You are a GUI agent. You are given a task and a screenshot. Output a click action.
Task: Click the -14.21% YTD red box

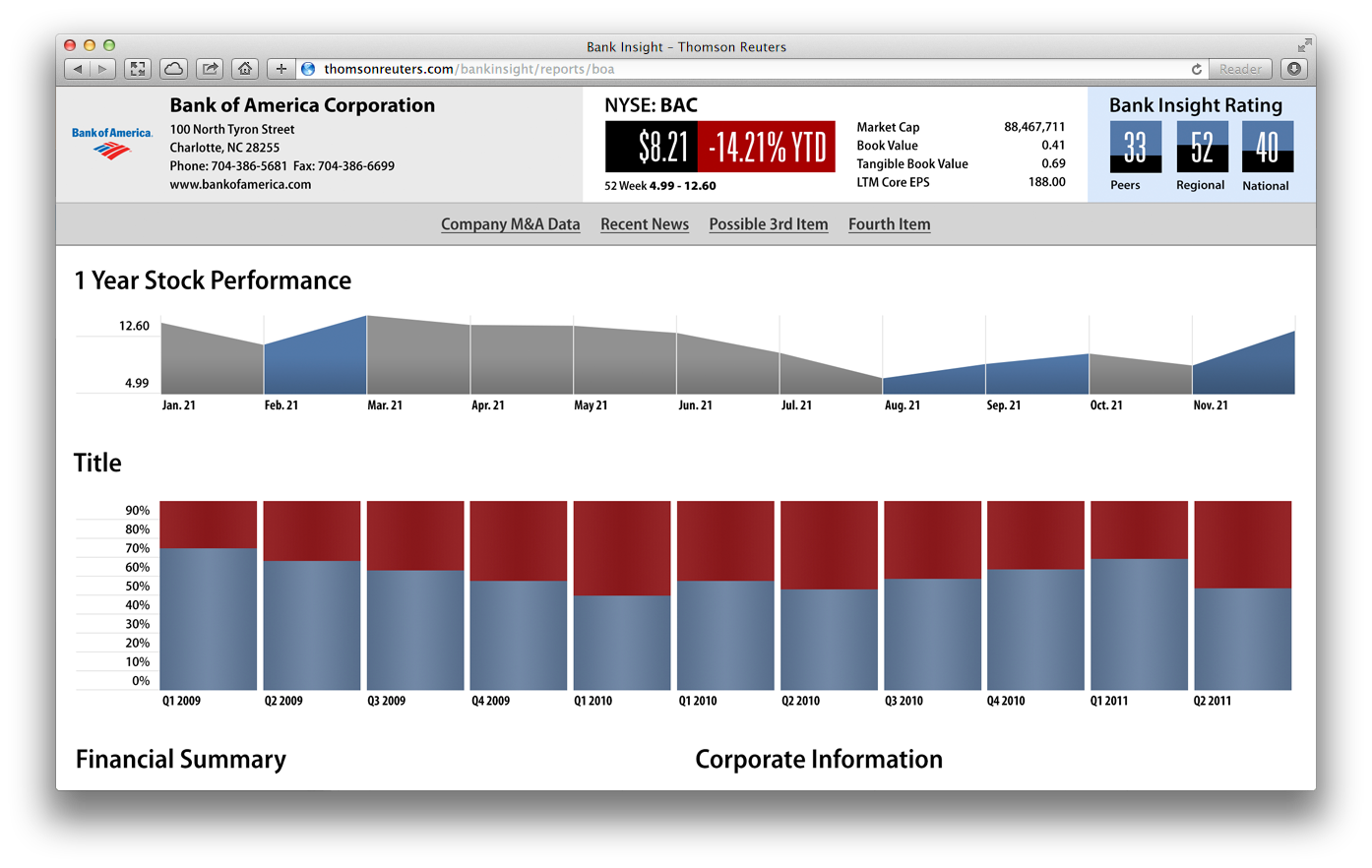(x=767, y=147)
